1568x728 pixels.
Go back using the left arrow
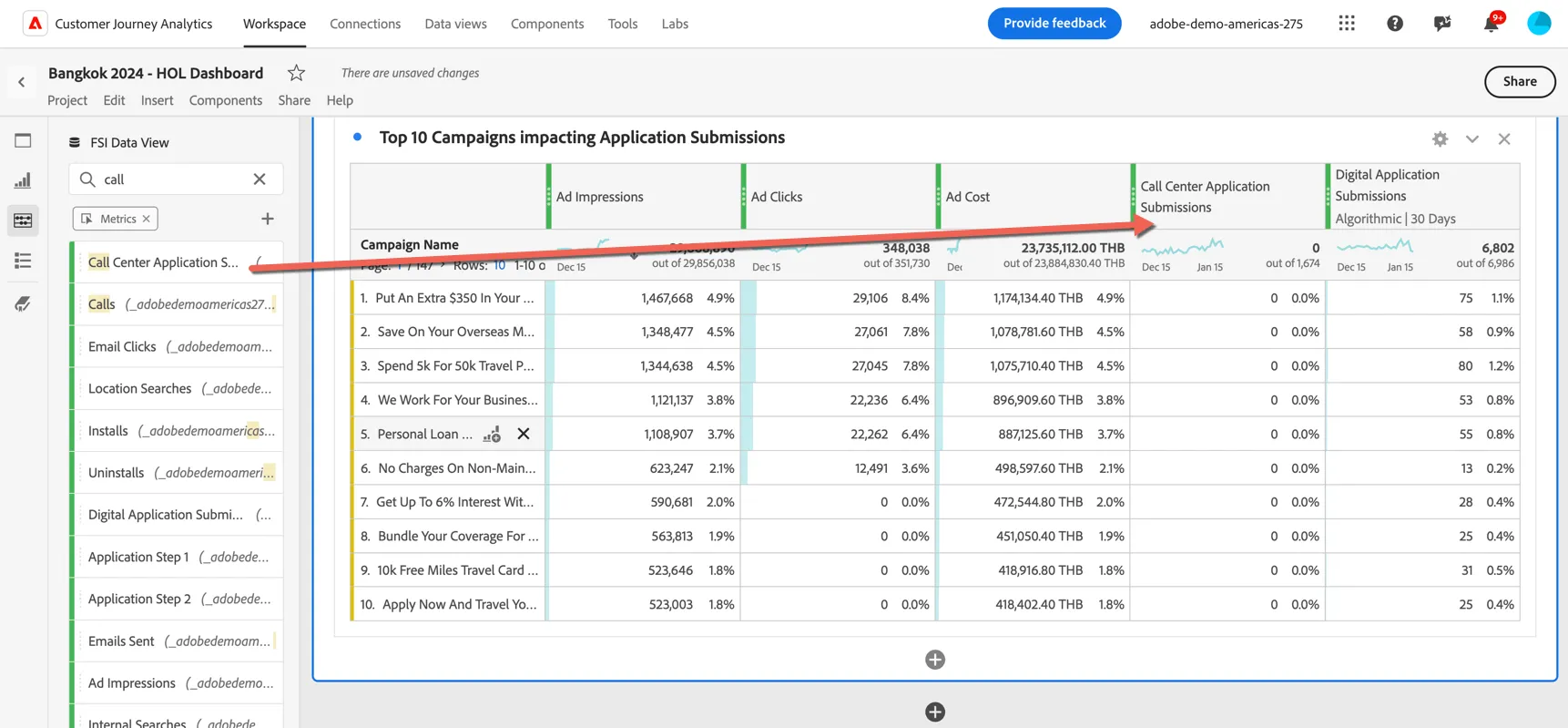coord(22,82)
